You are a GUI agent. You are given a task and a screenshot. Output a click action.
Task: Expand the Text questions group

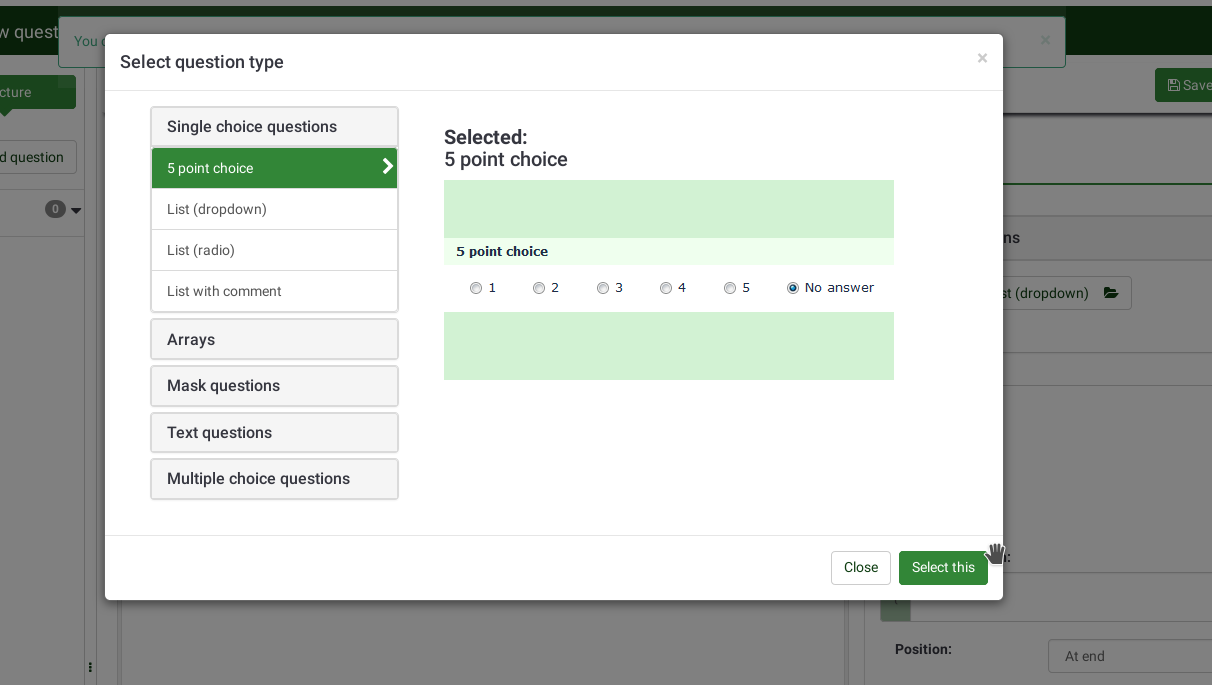point(274,433)
